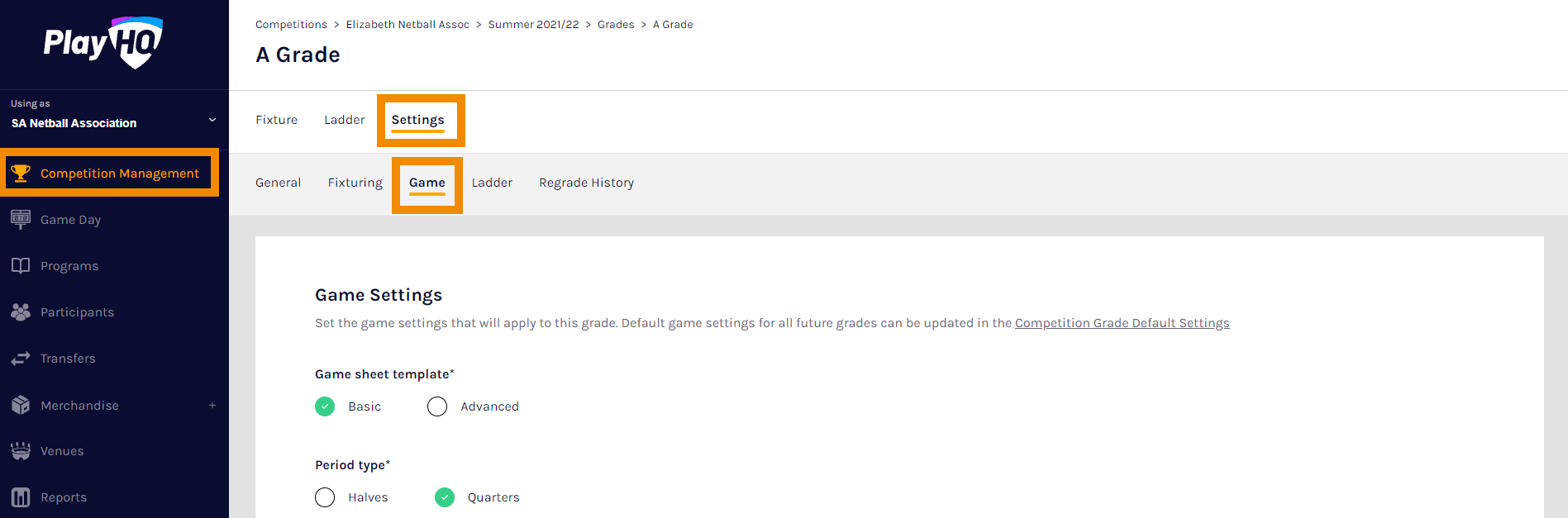Viewport: 1568px width, 518px height.
Task: Click the Merchandise box icon
Action: pos(21,405)
